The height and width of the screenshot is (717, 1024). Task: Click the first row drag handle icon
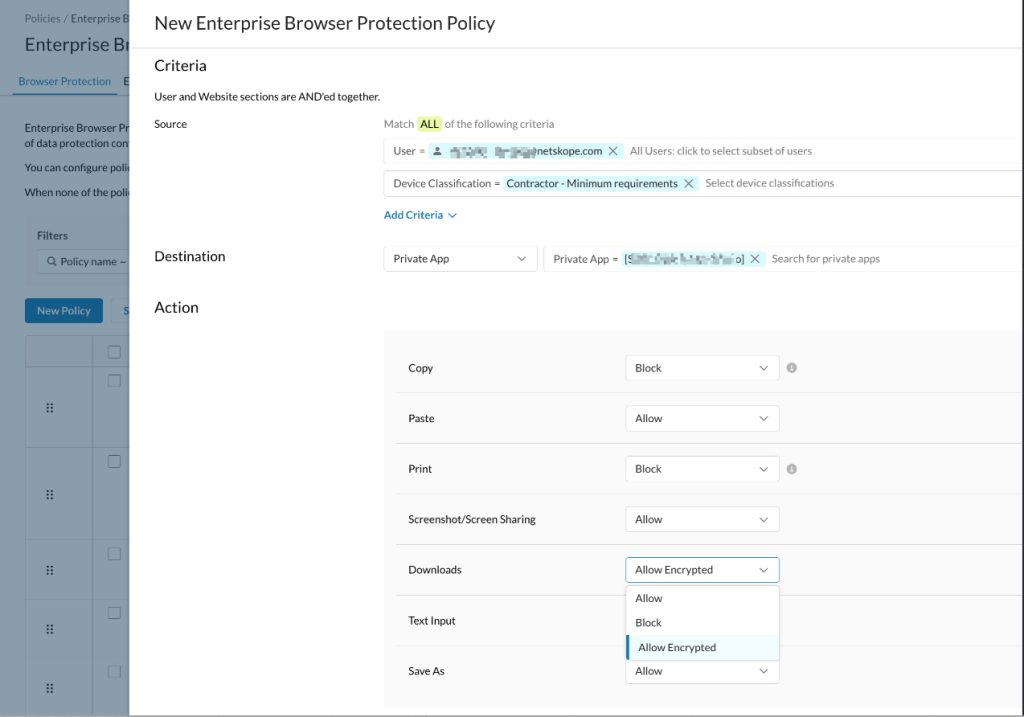pos(50,408)
